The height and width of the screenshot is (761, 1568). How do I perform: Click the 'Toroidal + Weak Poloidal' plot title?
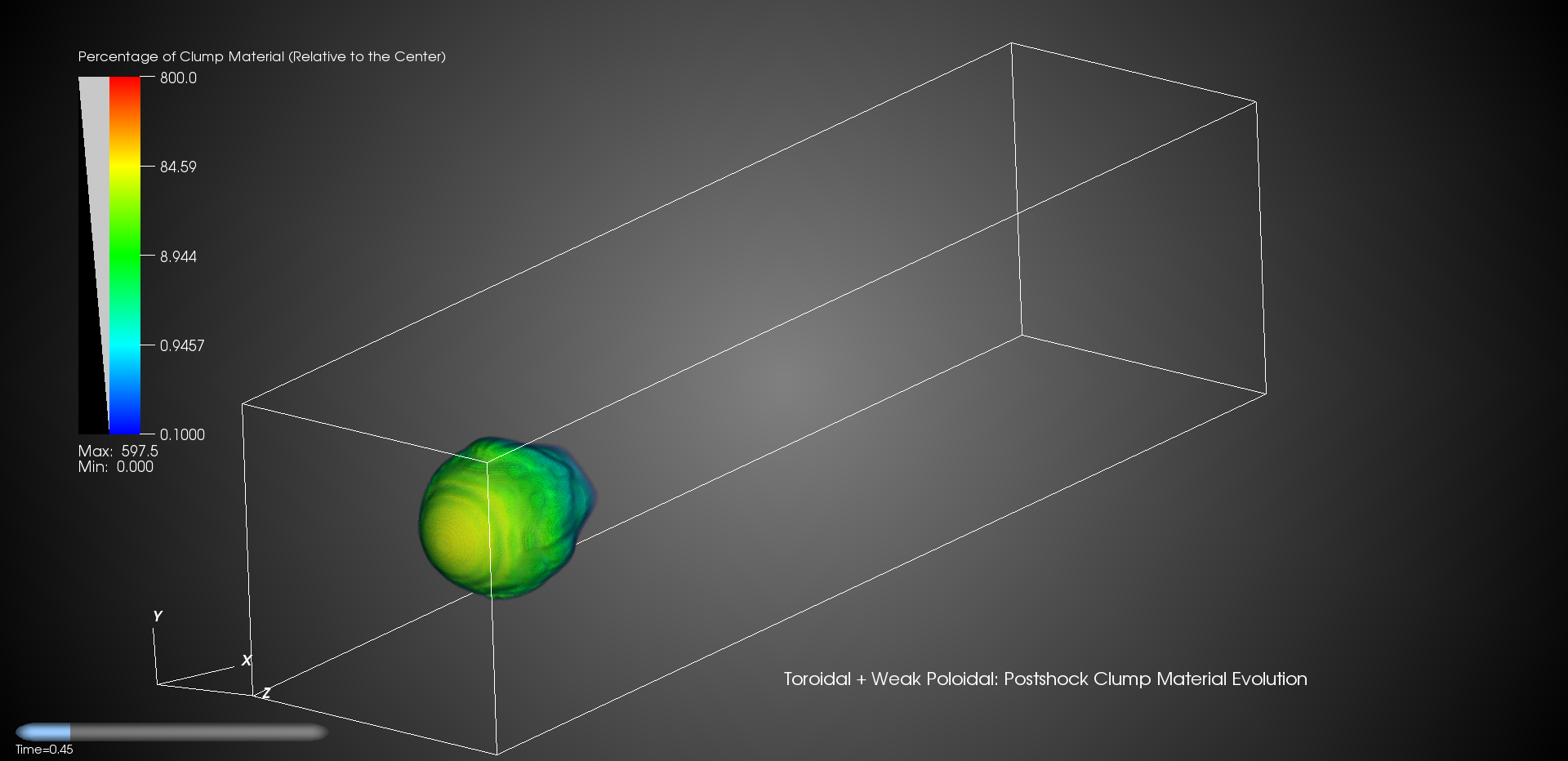(x=1045, y=679)
